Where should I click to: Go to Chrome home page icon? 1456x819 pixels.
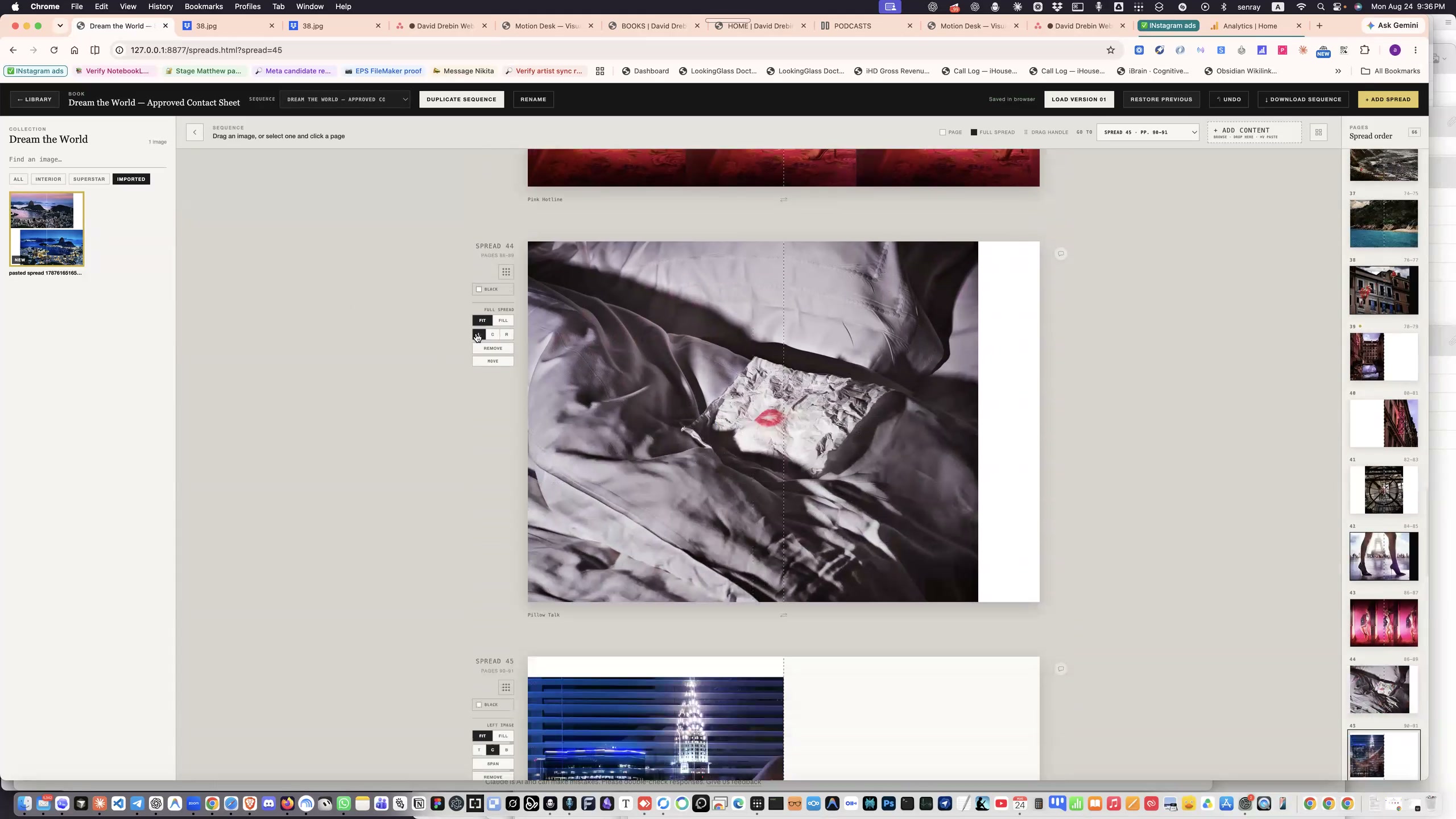pyautogui.click(x=75, y=50)
